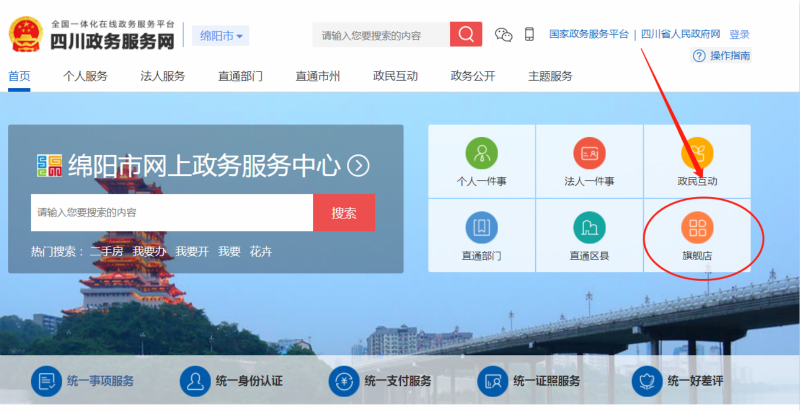
Task: Click the 统一支付服务 label
Action: (398, 381)
